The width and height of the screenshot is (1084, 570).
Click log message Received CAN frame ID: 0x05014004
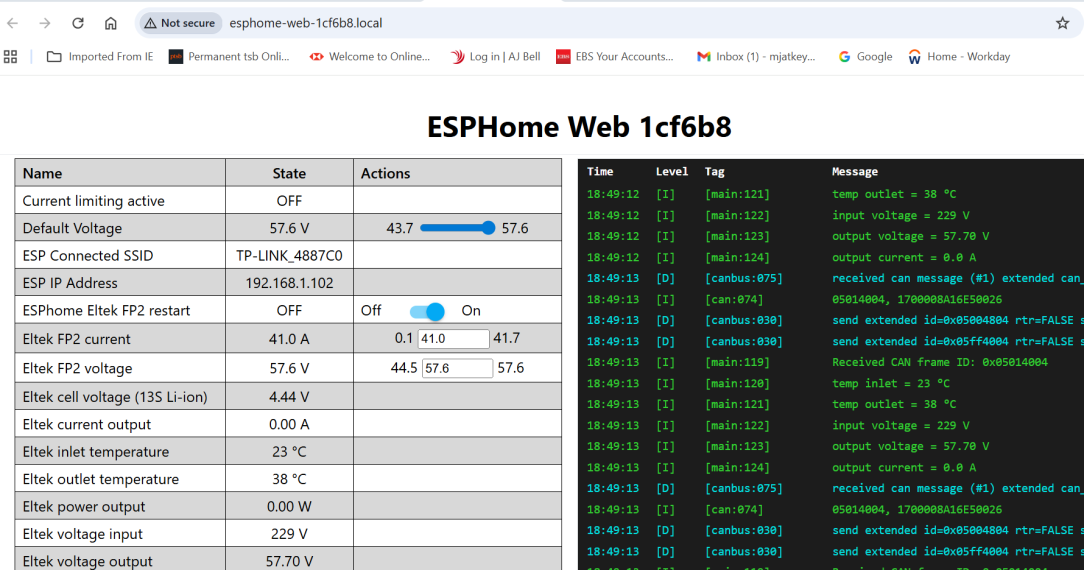click(940, 362)
